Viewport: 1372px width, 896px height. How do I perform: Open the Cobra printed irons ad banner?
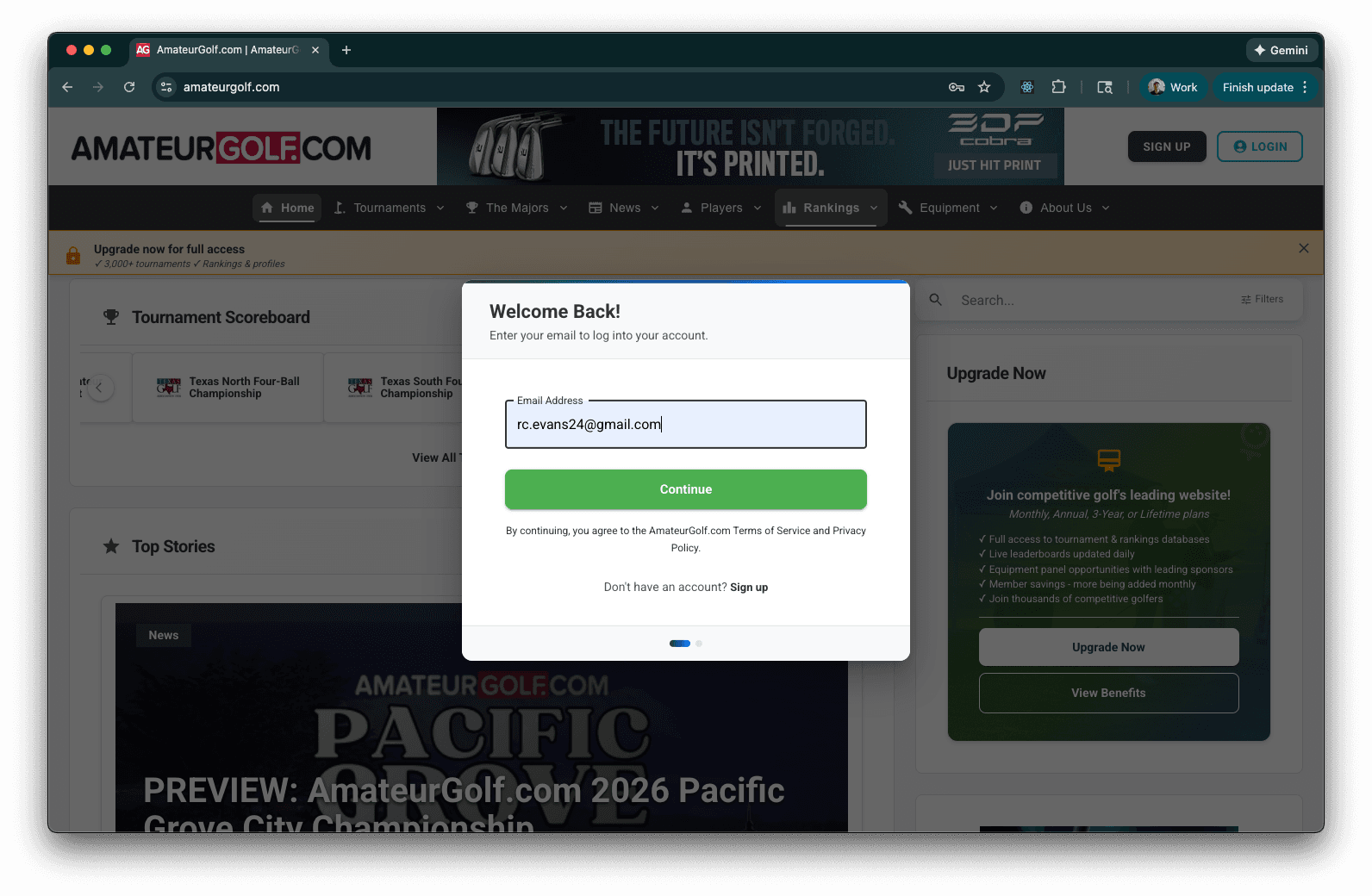[x=750, y=146]
